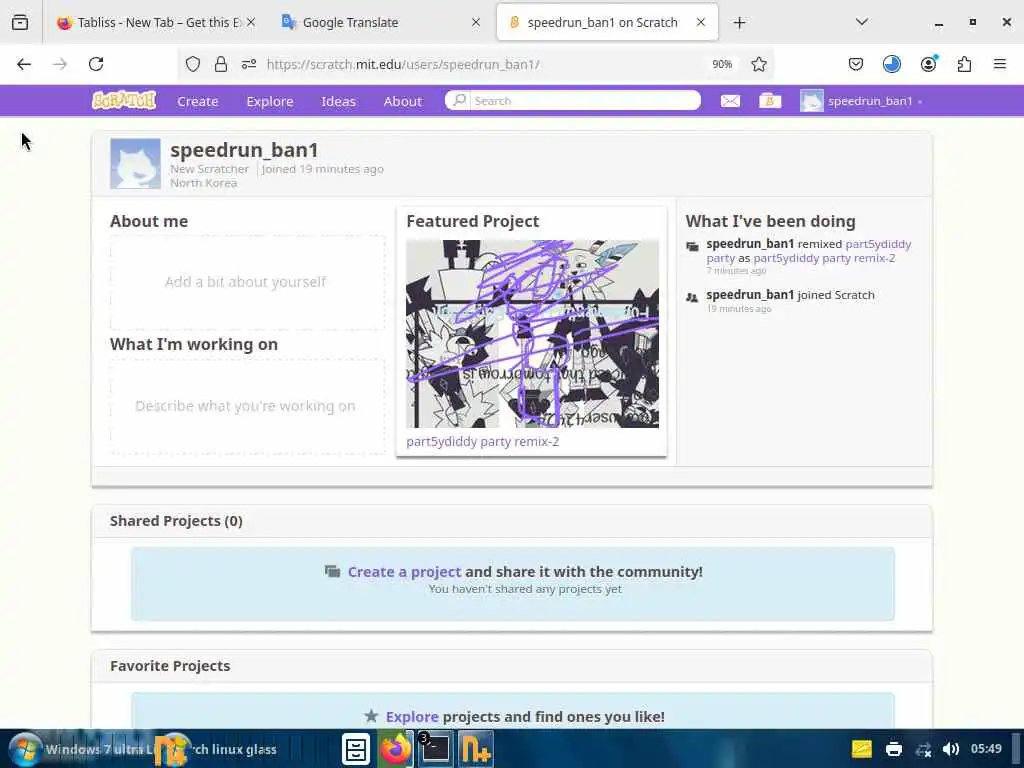Viewport: 1024px width, 768px height.
Task: Click the blue circular extension icon in the toolbar
Action: click(x=891, y=64)
